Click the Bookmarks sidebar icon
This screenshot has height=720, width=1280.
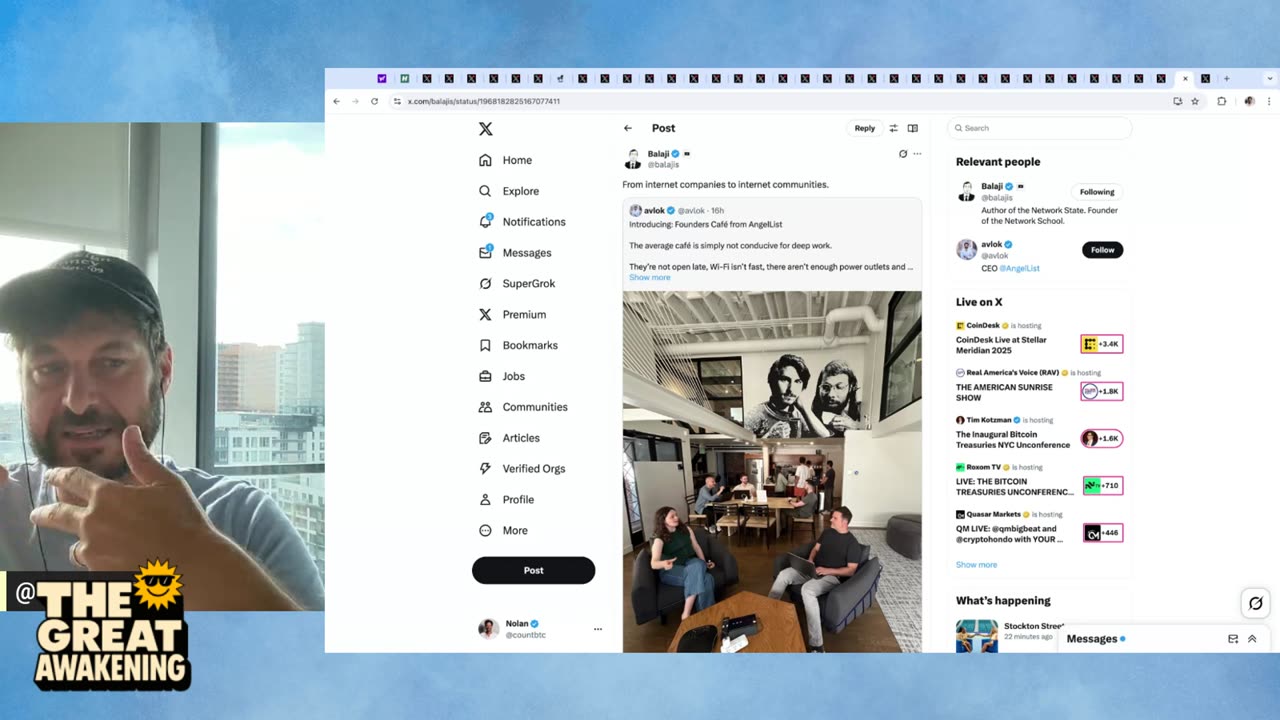[x=485, y=345]
